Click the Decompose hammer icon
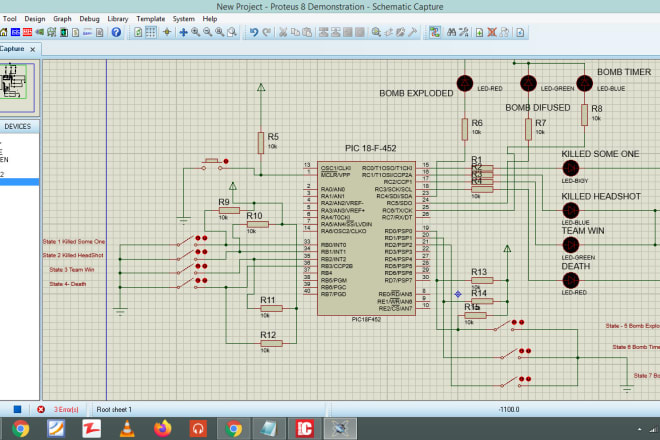Image resolution: width=660 pixels, height=440 pixels. pyautogui.click(x=413, y=32)
